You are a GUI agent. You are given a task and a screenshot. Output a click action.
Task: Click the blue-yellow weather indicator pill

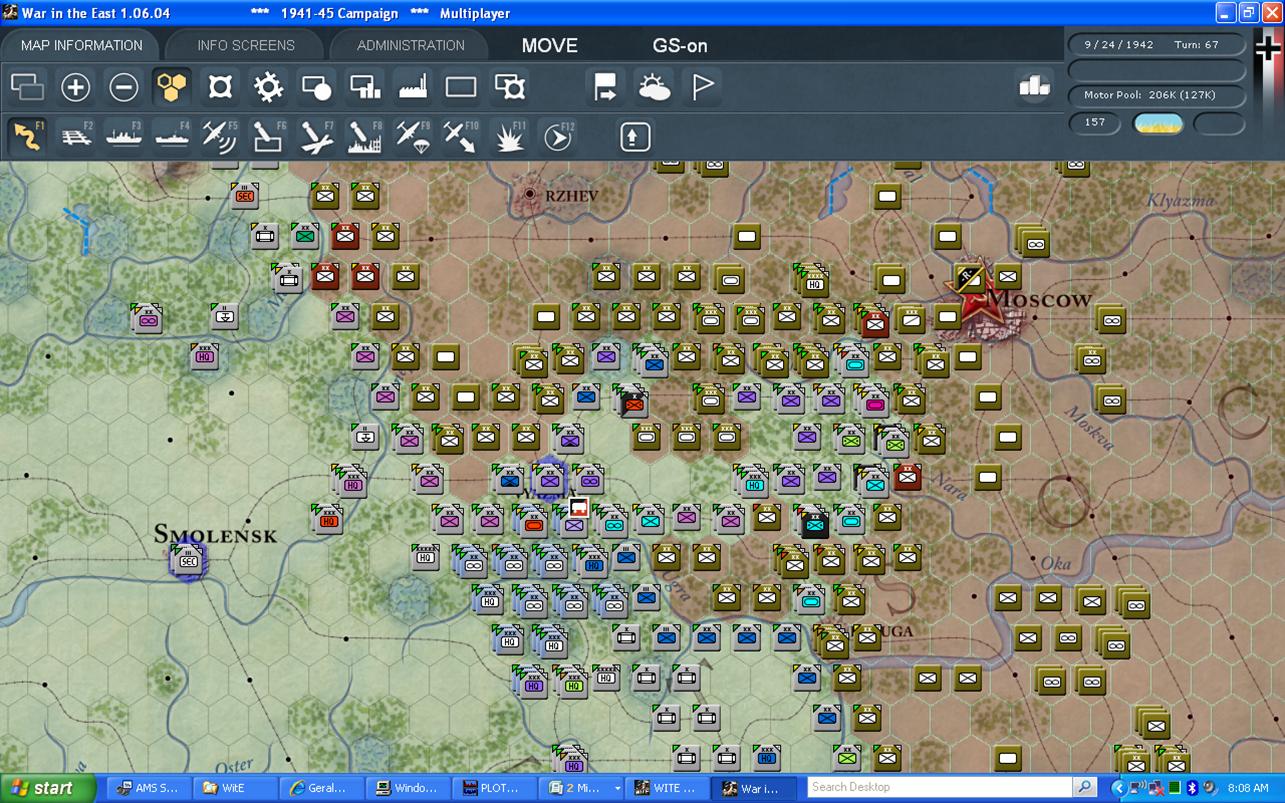pyautogui.click(x=1158, y=123)
